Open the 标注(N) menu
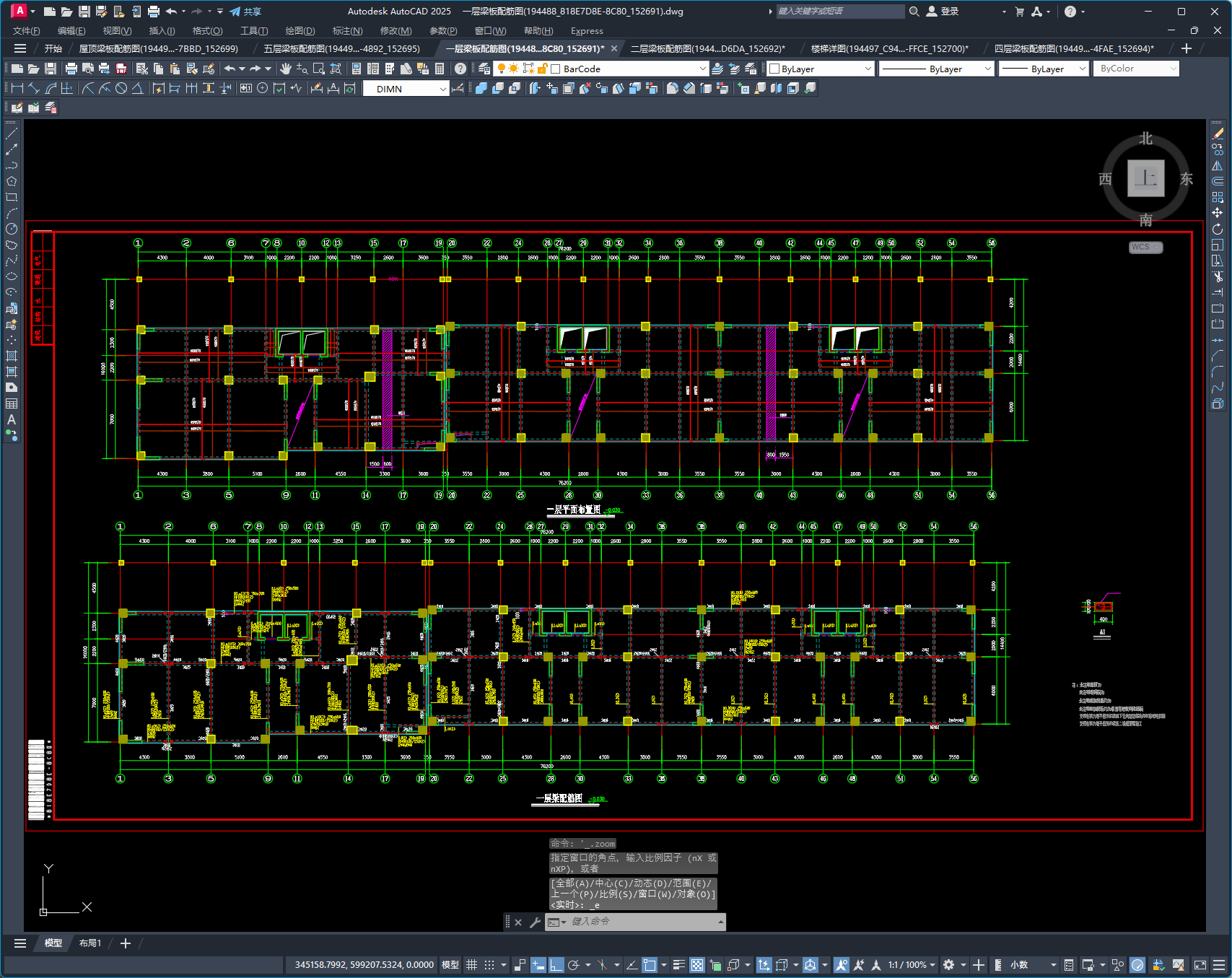1232x978 pixels. (347, 30)
